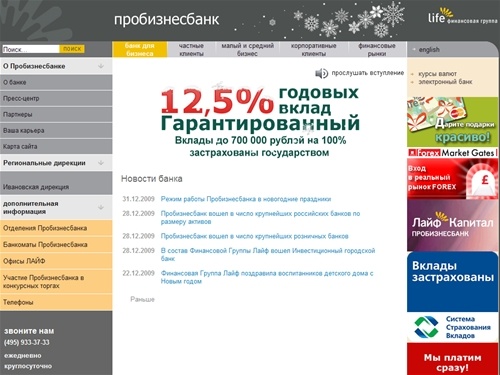Toggle the дополнительная информация section arrow
The image size is (500, 375).
pos(101,207)
